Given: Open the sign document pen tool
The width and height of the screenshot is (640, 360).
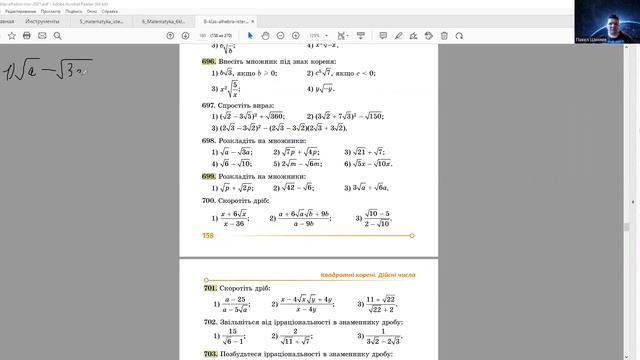Looking at the screenshot, I should [x=413, y=36].
